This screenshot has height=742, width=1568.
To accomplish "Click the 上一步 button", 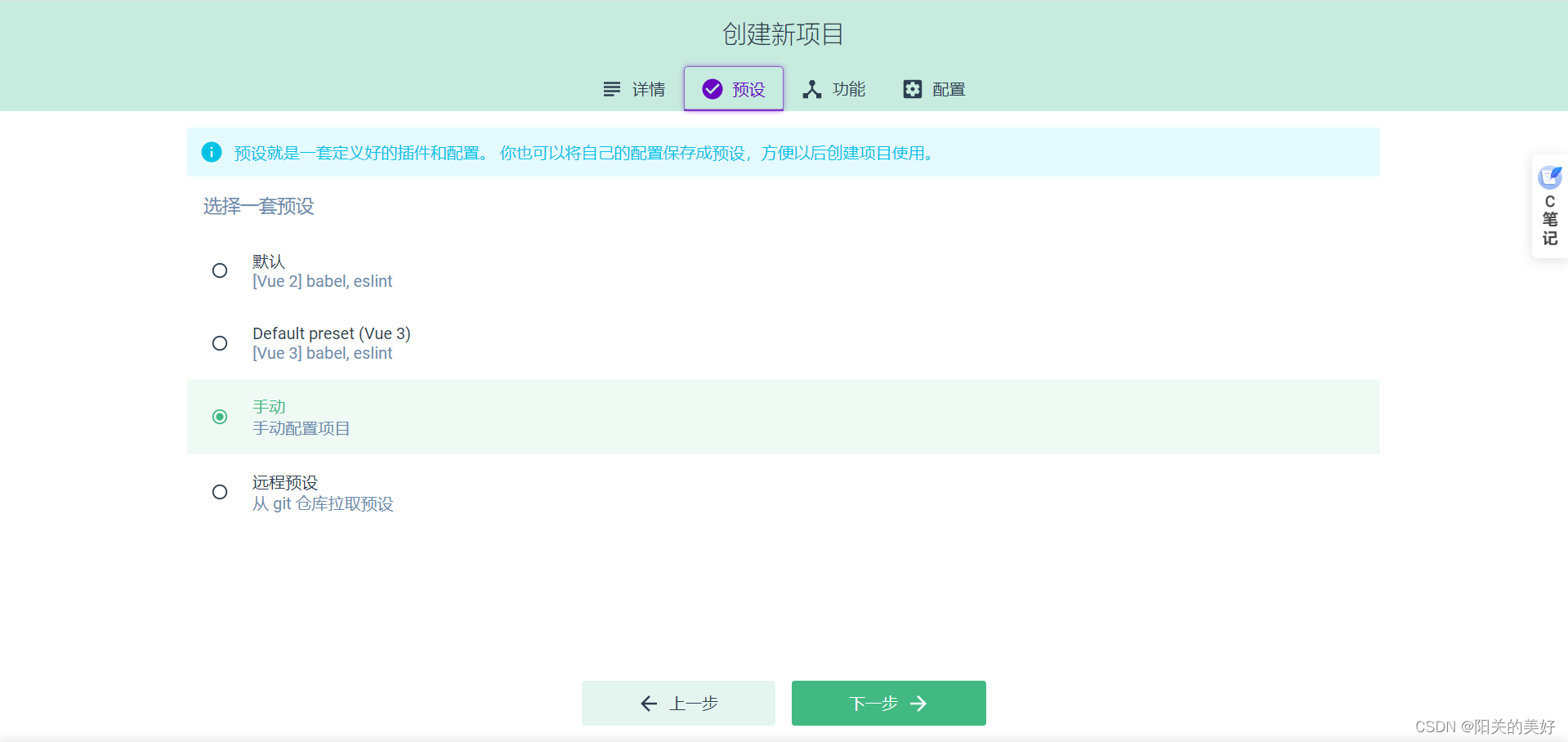I will 678,703.
